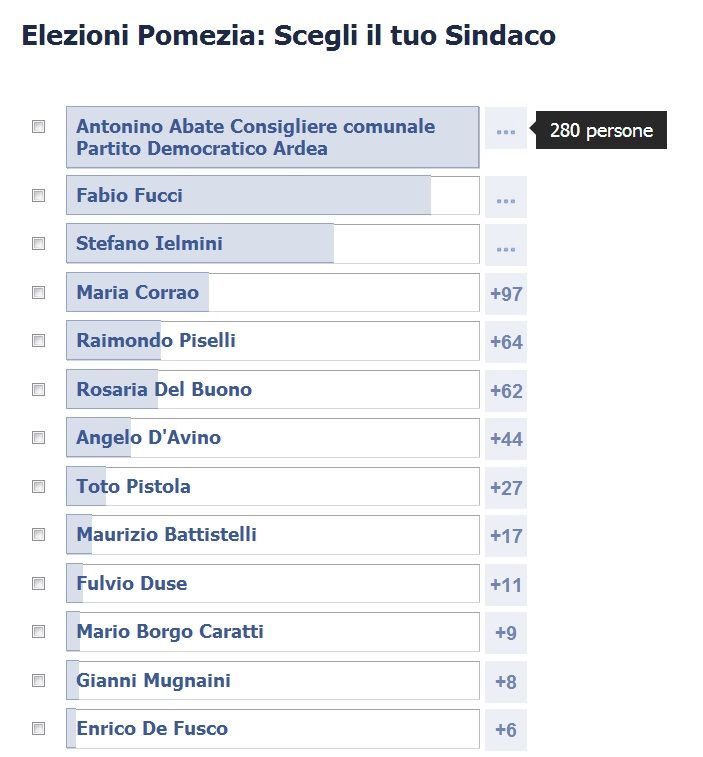Open the +44 voters list
Screen dimensions: 703x757
pyautogui.click(x=506, y=439)
